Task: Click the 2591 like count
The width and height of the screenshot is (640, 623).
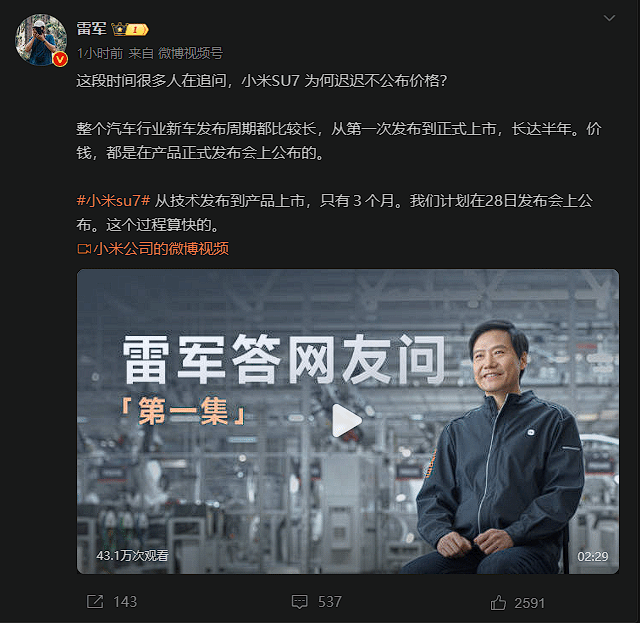Action: pyautogui.click(x=529, y=603)
